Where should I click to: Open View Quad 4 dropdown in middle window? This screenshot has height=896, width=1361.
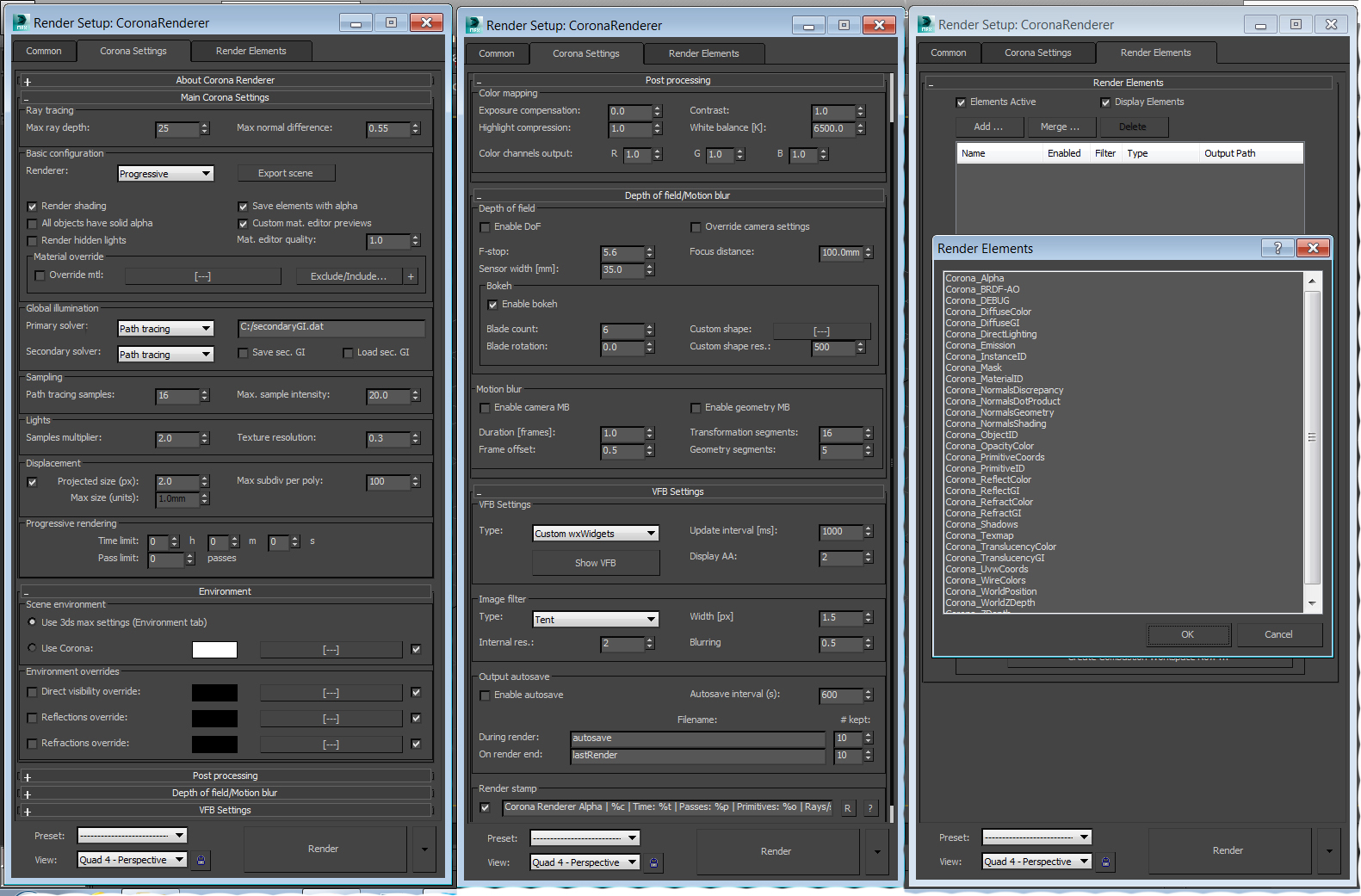tap(585, 862)
